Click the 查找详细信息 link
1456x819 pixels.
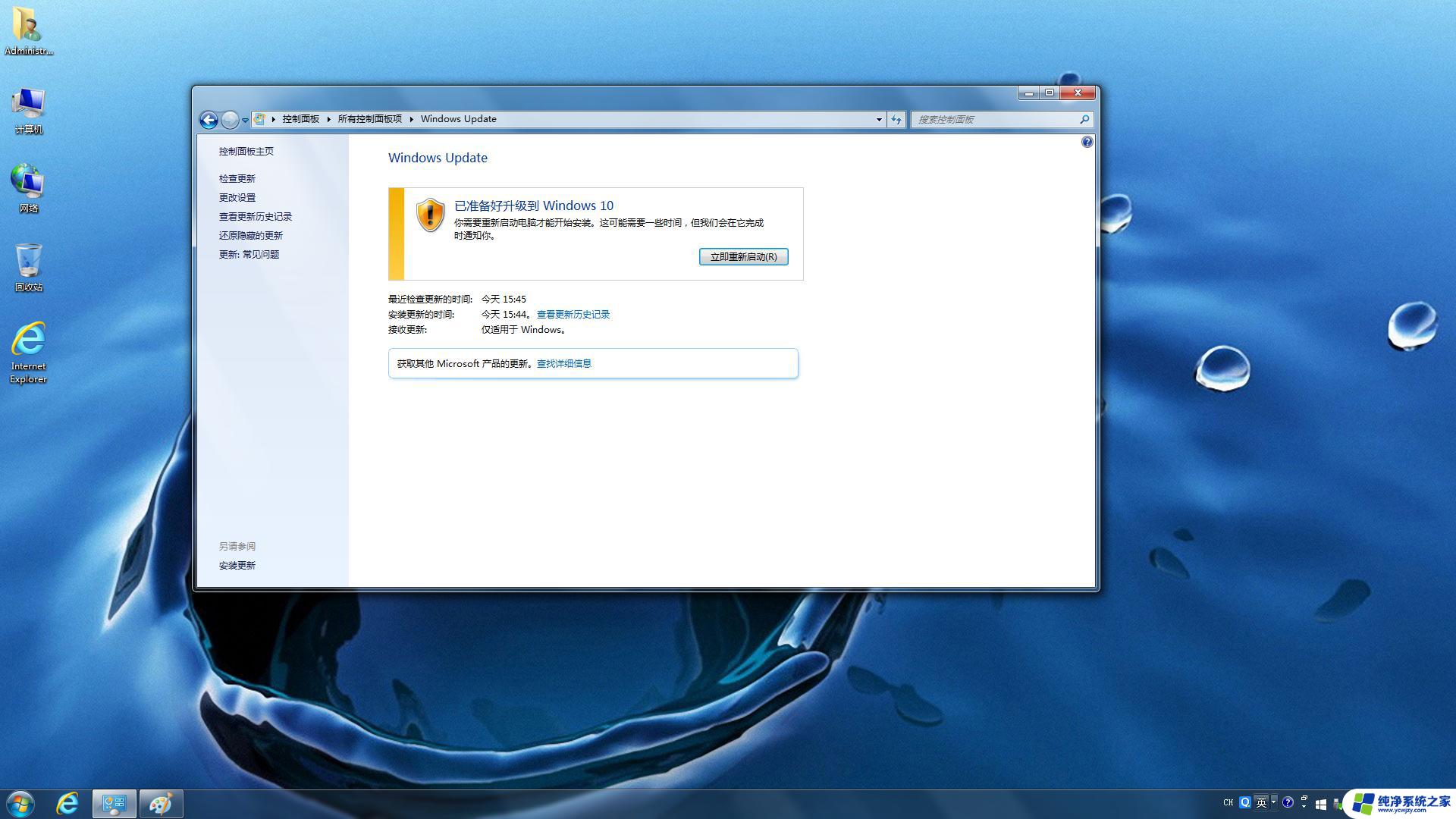(x=564, y=364)
